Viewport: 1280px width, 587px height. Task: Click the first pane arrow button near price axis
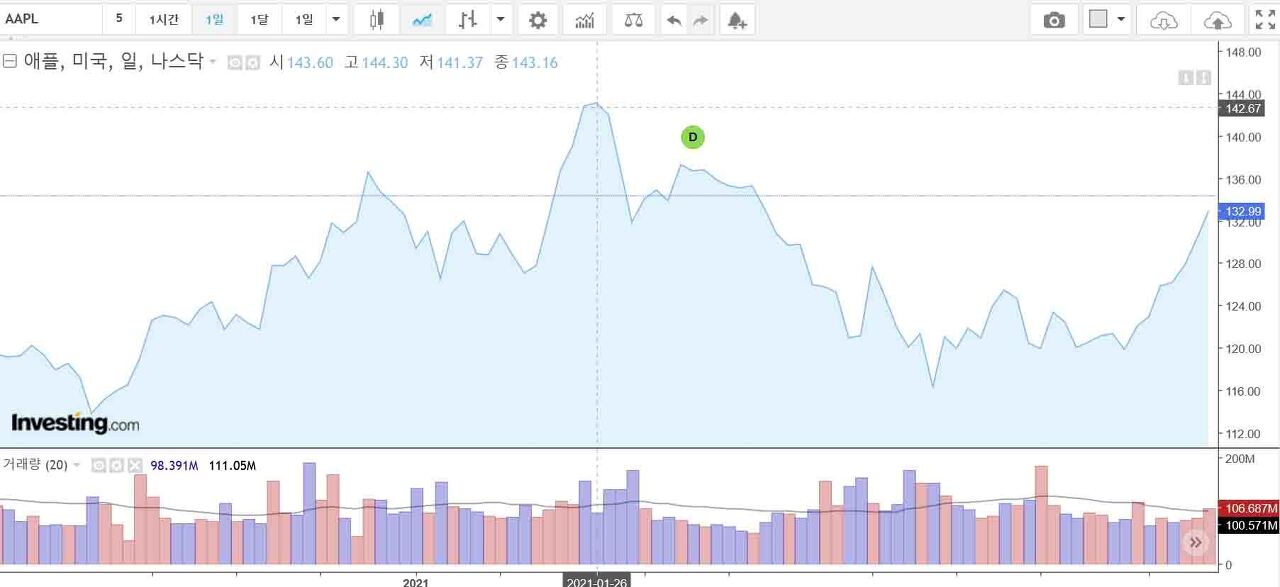click(x=1186, y=78)
